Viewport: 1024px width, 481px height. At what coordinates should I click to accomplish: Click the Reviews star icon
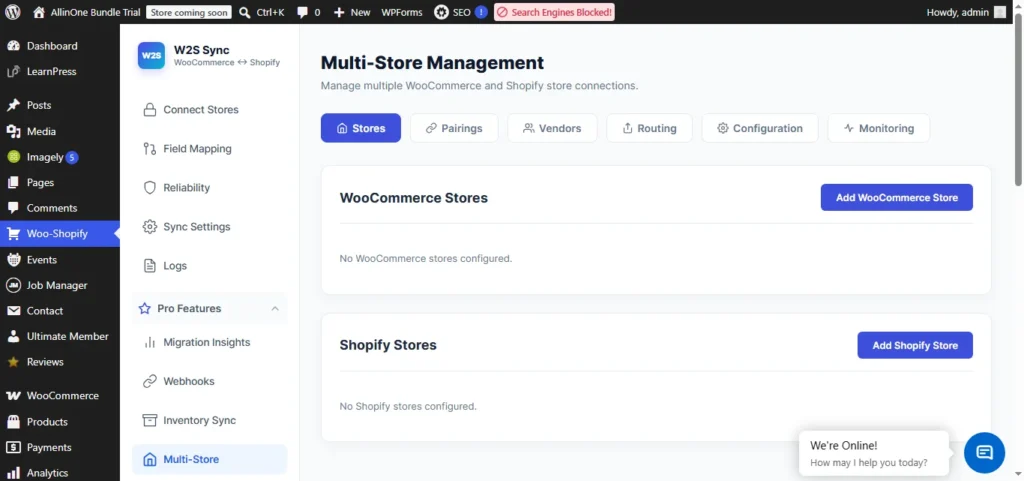click(13, 362)
